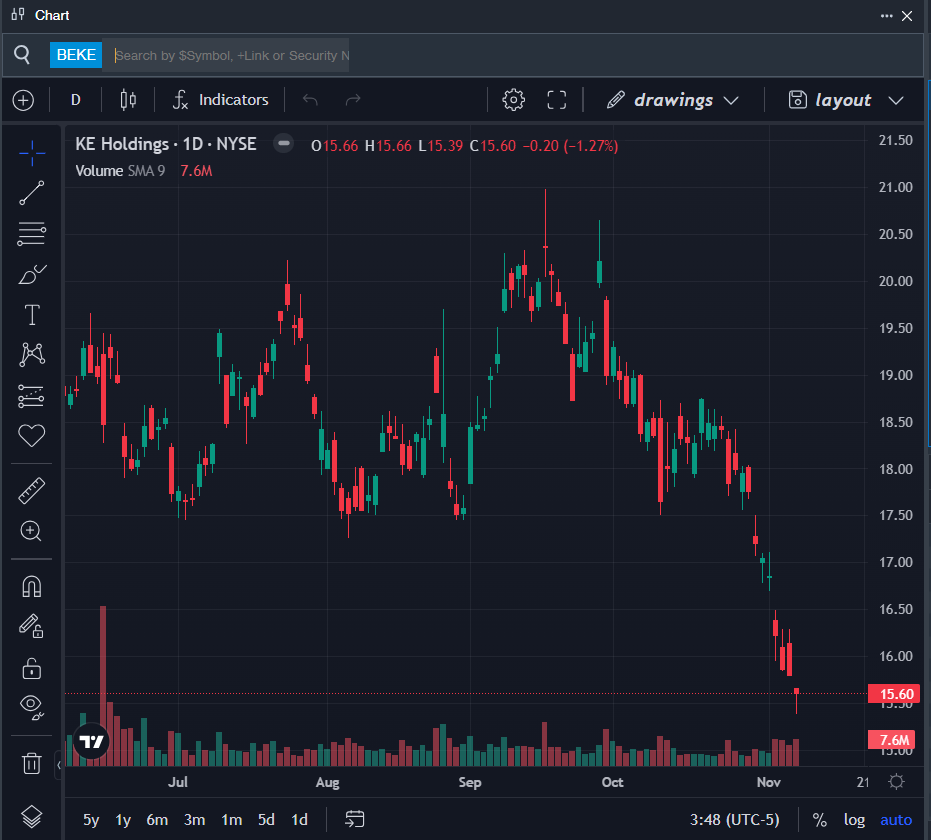Expand the drawings dropdown
The image size is (931, 840).
(730, 100)
